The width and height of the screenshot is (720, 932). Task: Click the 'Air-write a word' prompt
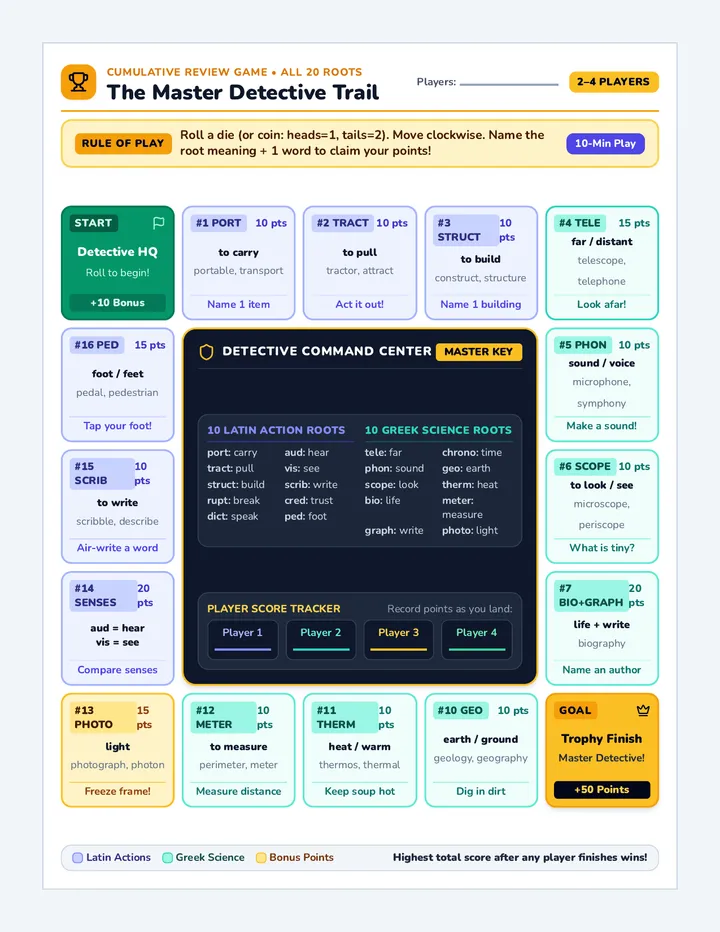click(x=118, y=547)
